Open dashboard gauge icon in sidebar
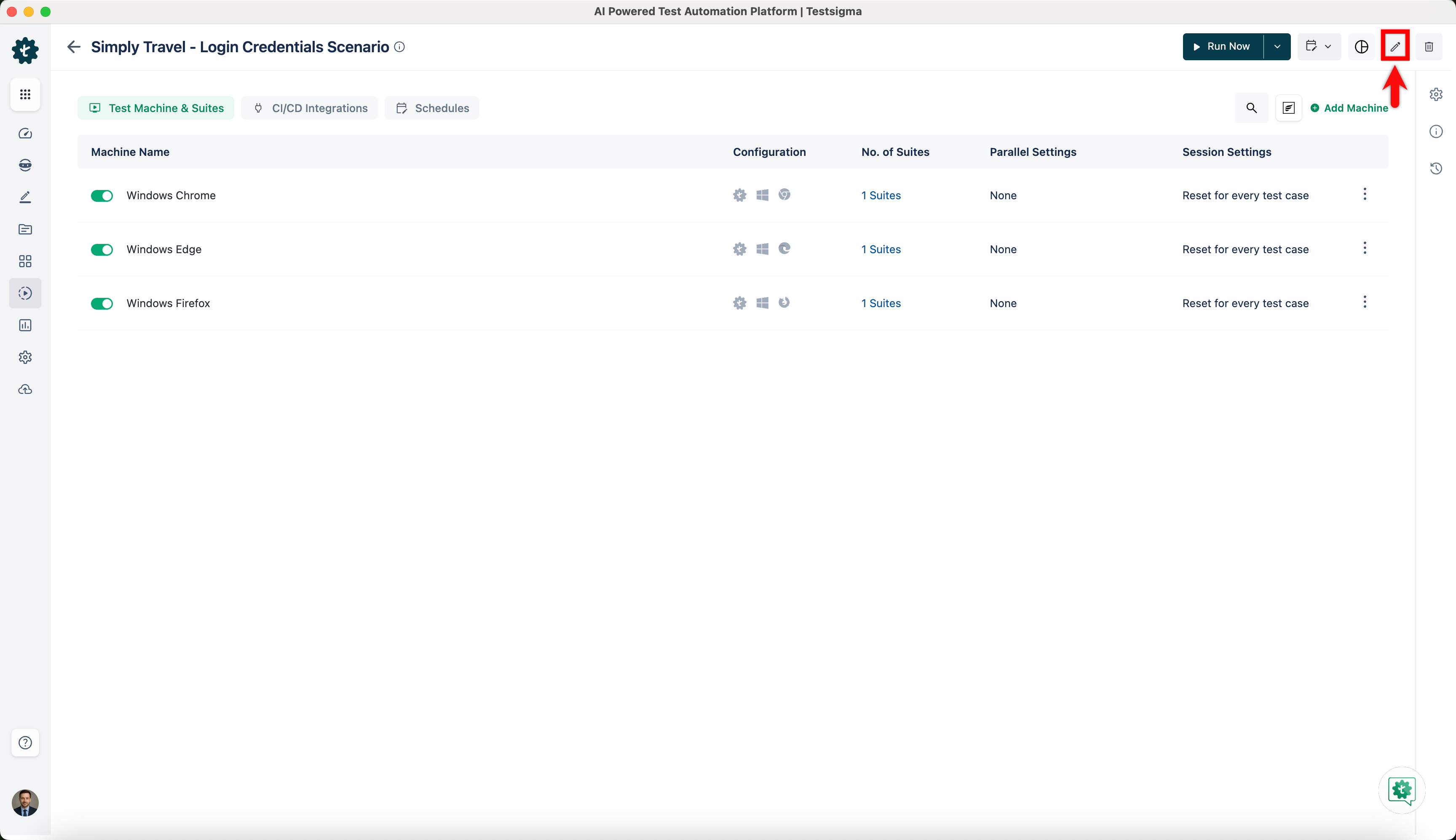 (25, 133)
